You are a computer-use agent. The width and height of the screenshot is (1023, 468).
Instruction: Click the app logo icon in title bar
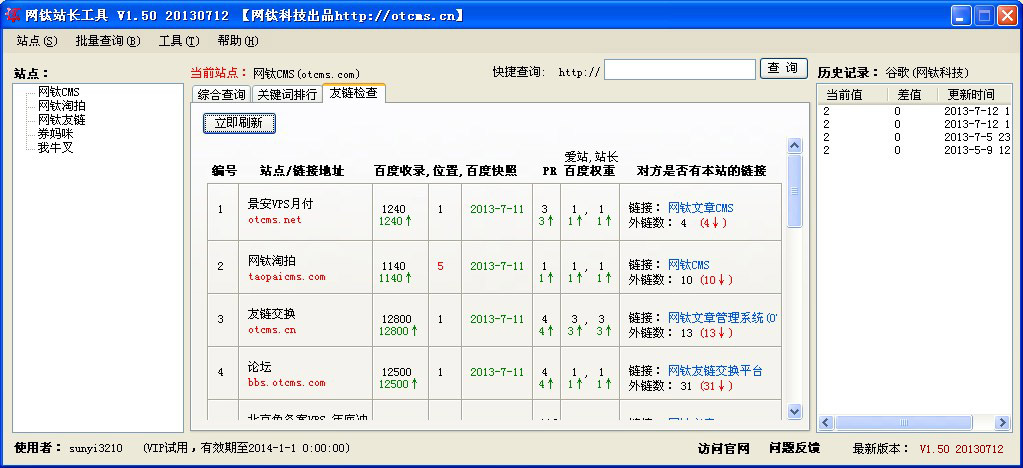pyautogui.click(x=13, y=15)
